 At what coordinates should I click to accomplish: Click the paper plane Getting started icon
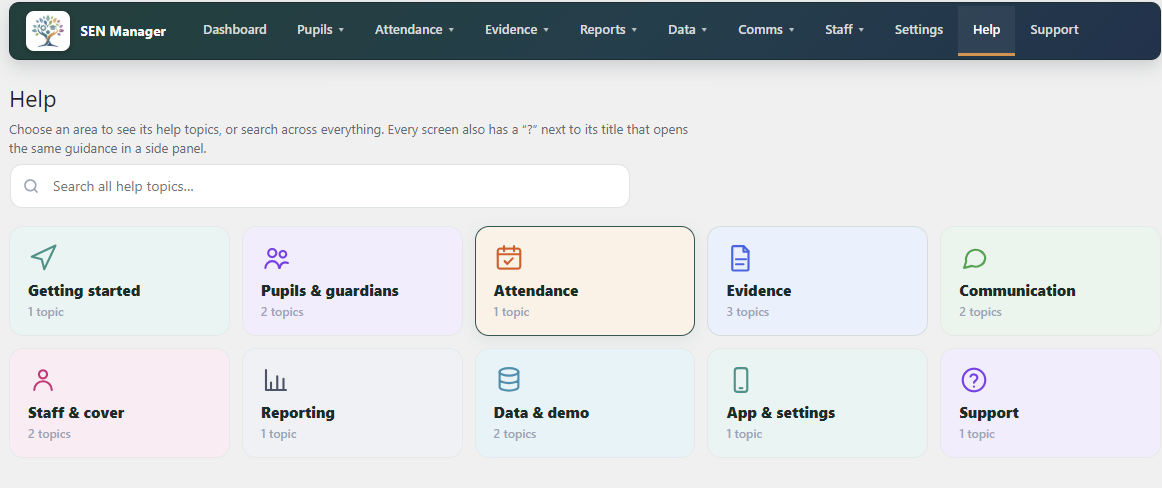coord(44,258)
